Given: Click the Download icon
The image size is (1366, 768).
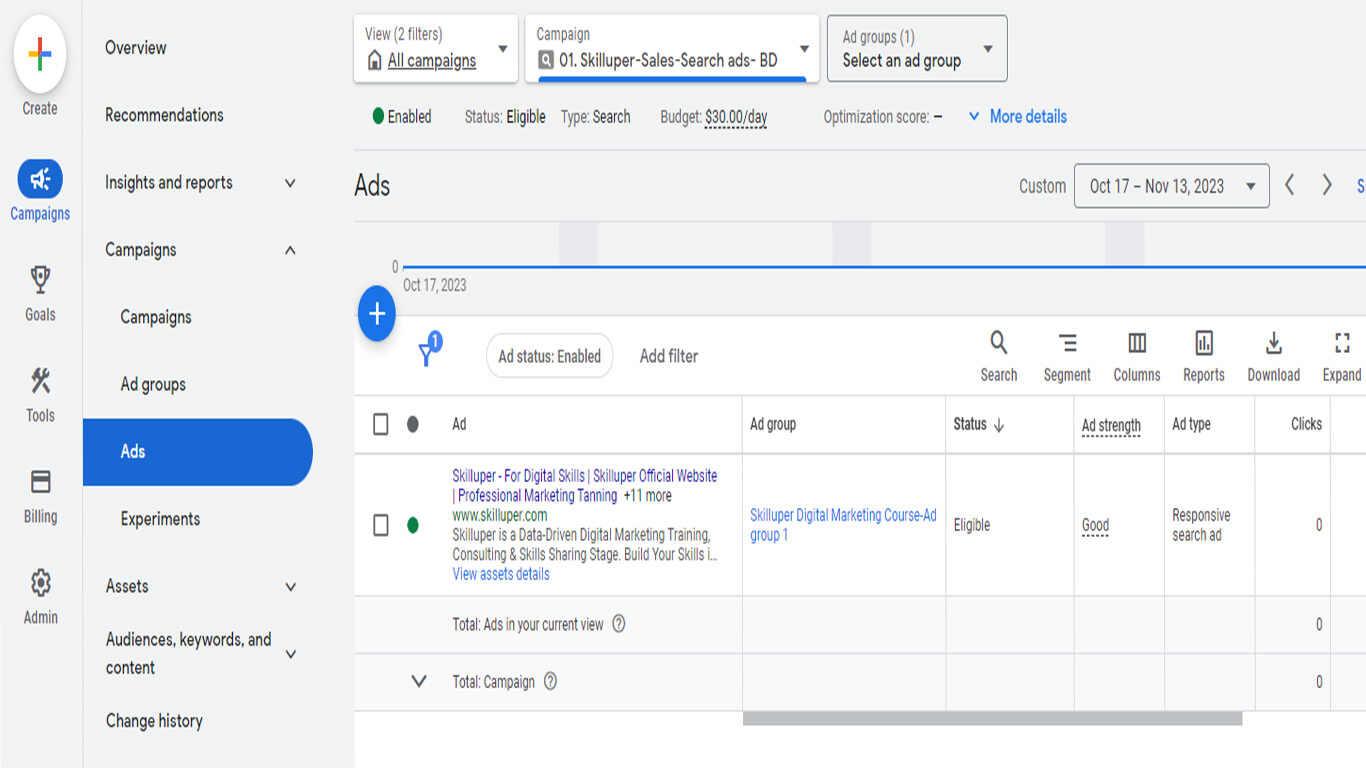Looking at the screenshot, I should [x=1273, y=343].
